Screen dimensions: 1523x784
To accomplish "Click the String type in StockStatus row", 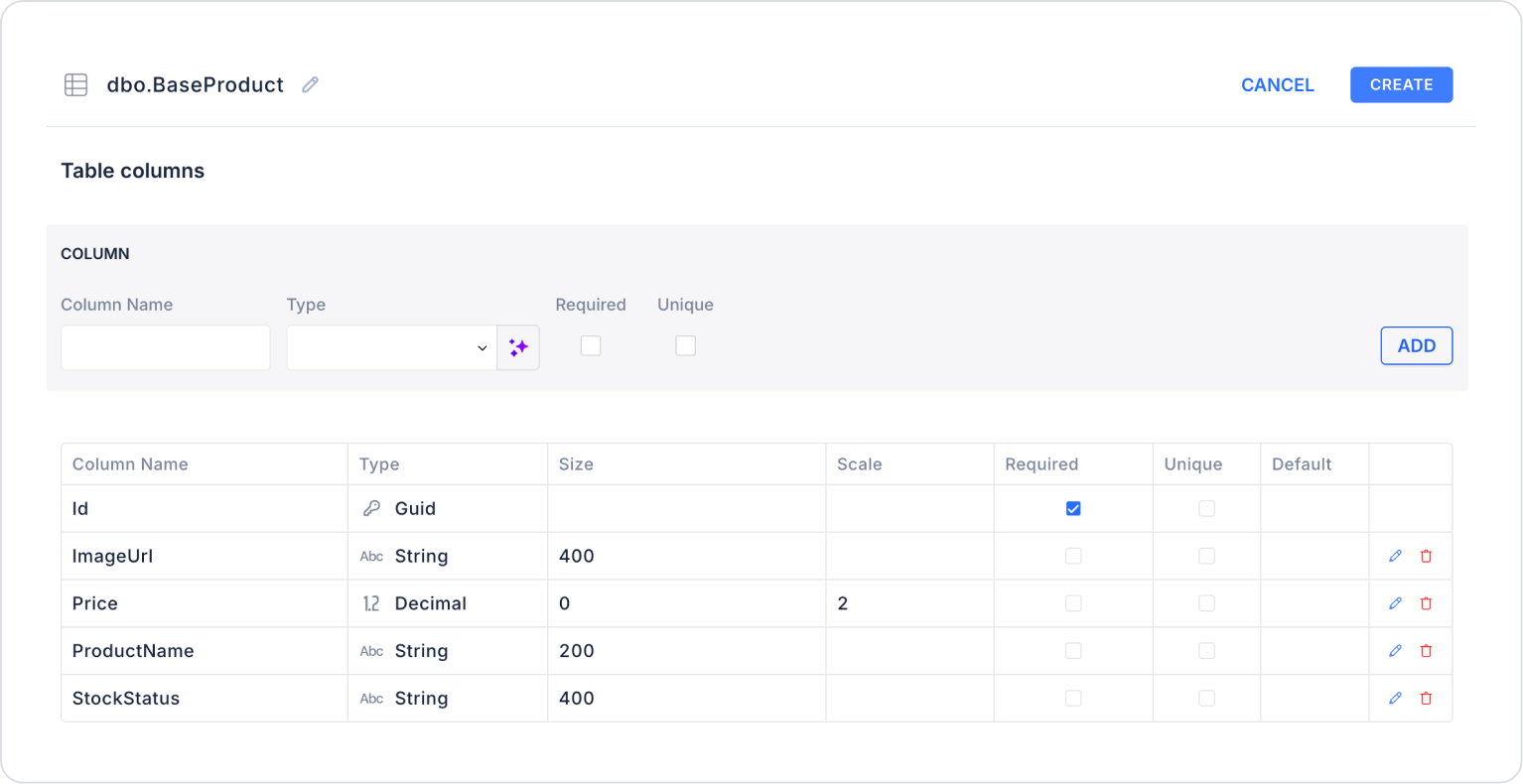I will tap(422, 699).
